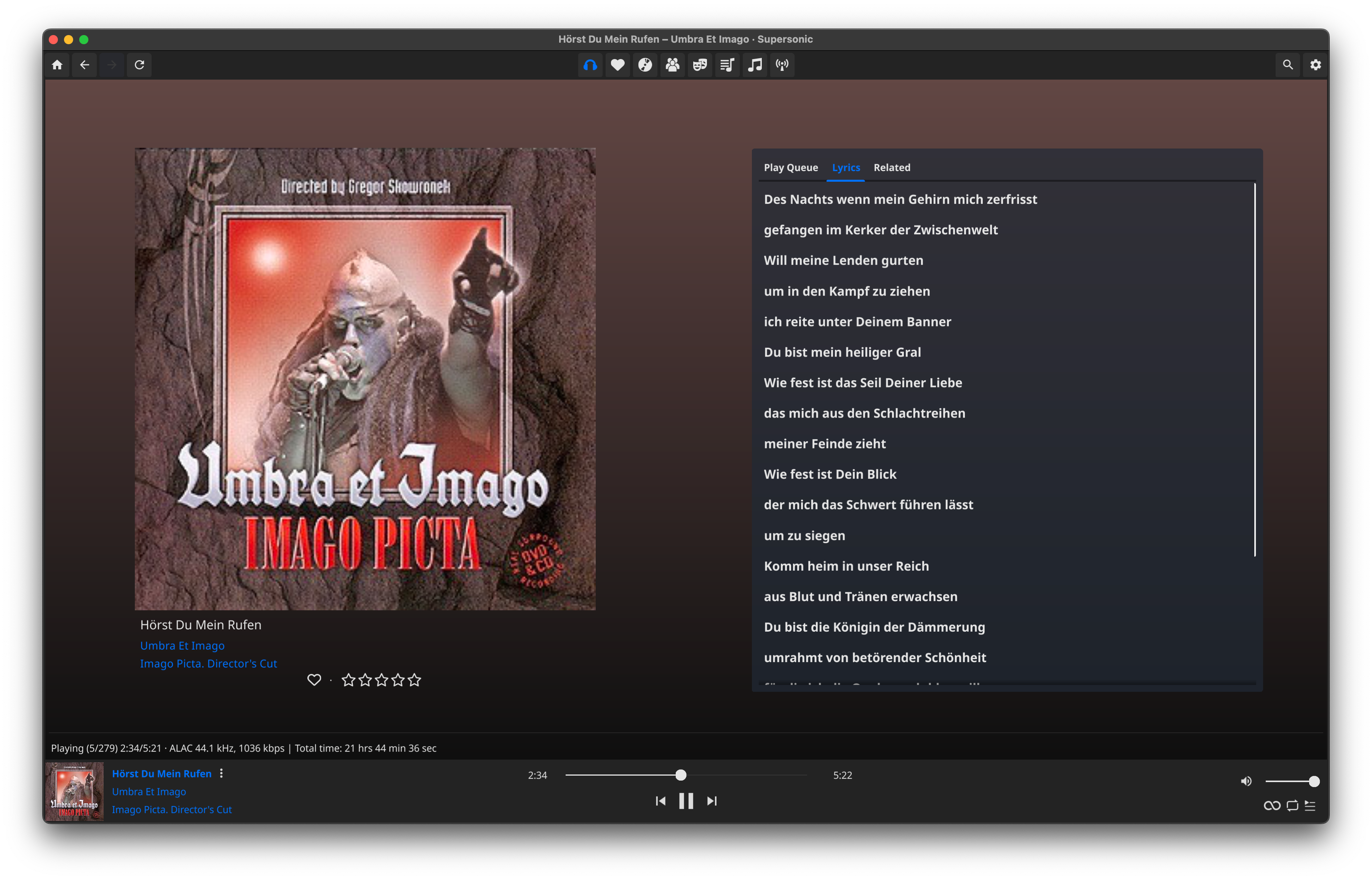Switch to the Related tab
The image size is (1372, 880).
(892, 168)
